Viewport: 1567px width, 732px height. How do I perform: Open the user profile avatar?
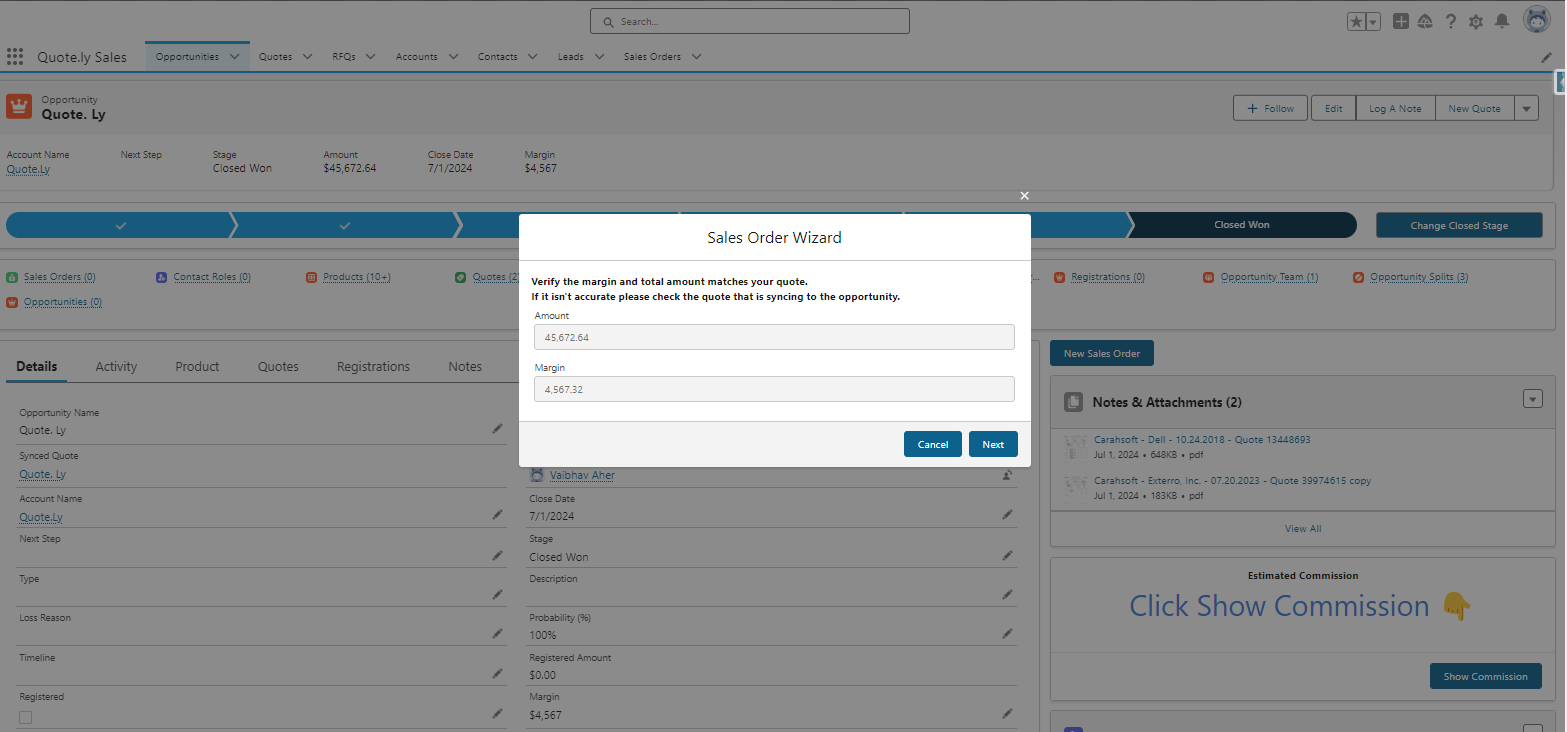pyautogui.click(x=1537, y=20)
